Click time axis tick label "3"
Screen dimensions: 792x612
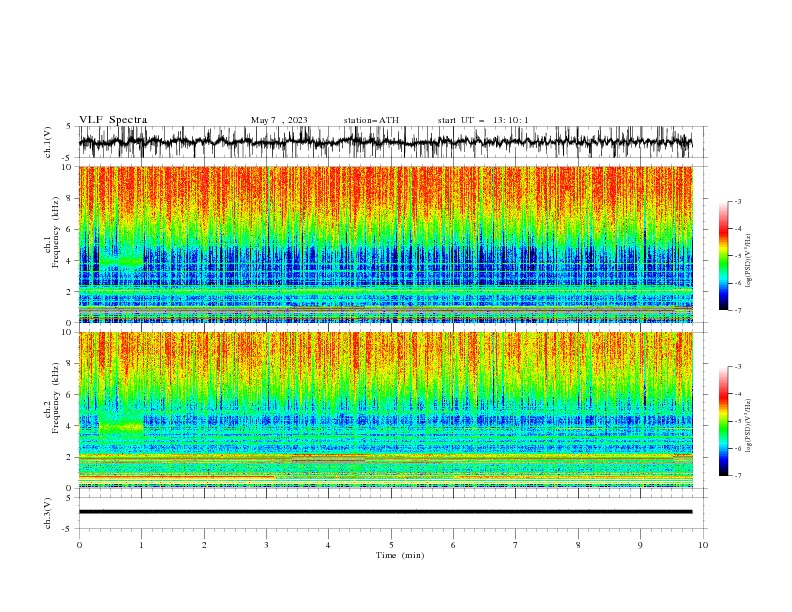tap(266, 545)
